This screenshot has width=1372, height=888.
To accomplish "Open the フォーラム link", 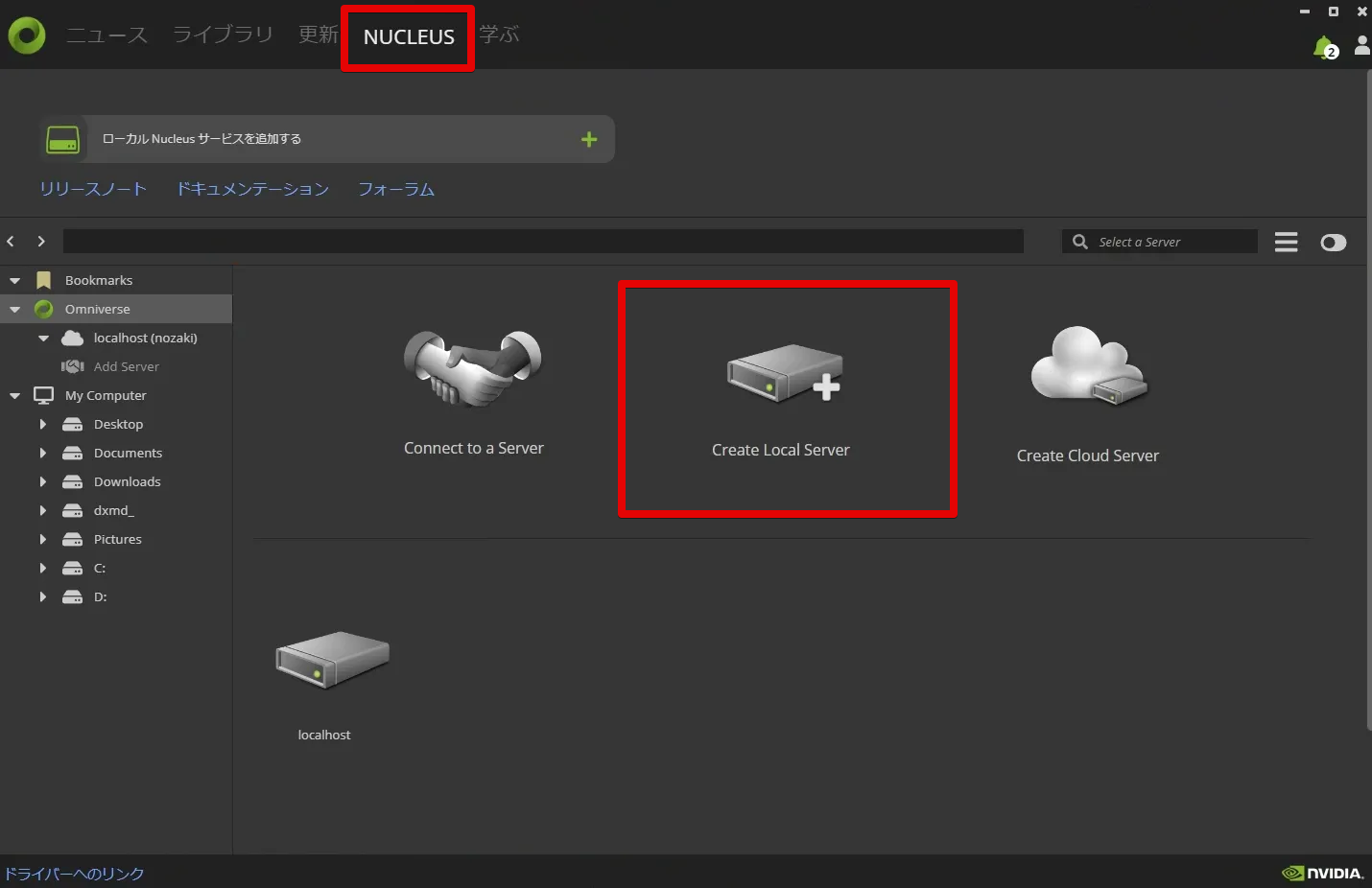I will [x=396, y=189].
